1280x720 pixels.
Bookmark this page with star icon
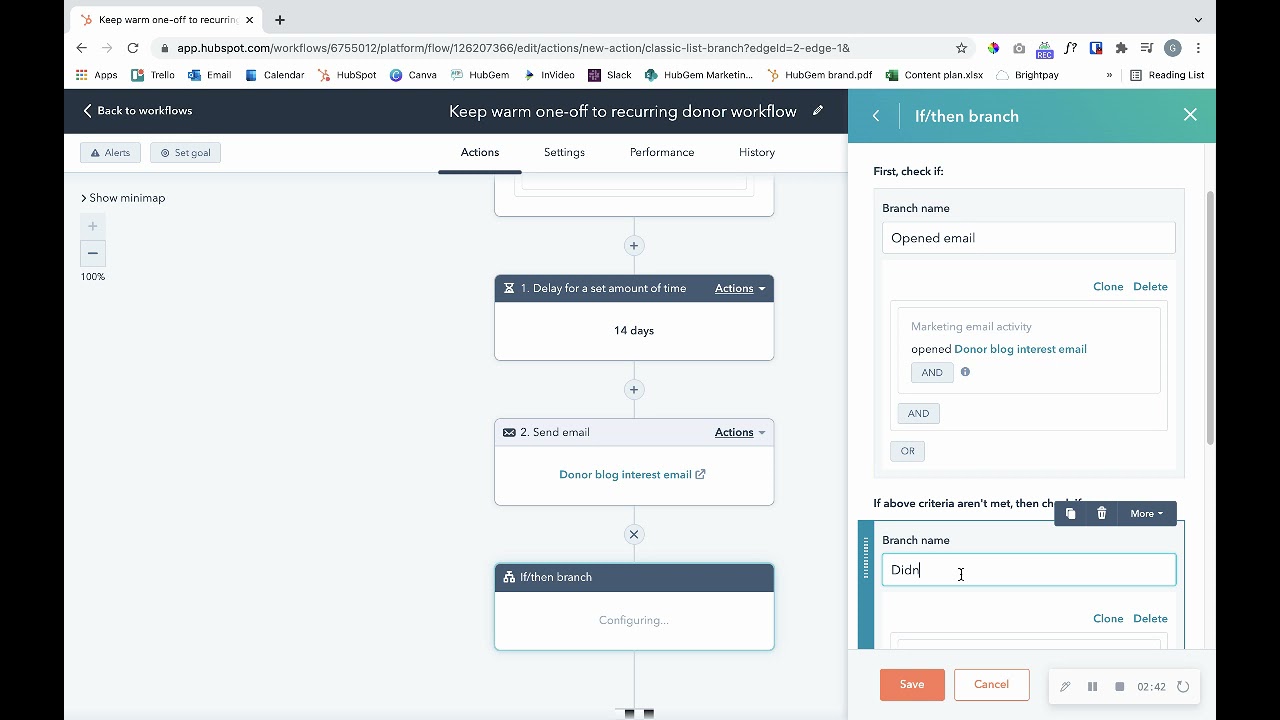(x=961, y=48)
